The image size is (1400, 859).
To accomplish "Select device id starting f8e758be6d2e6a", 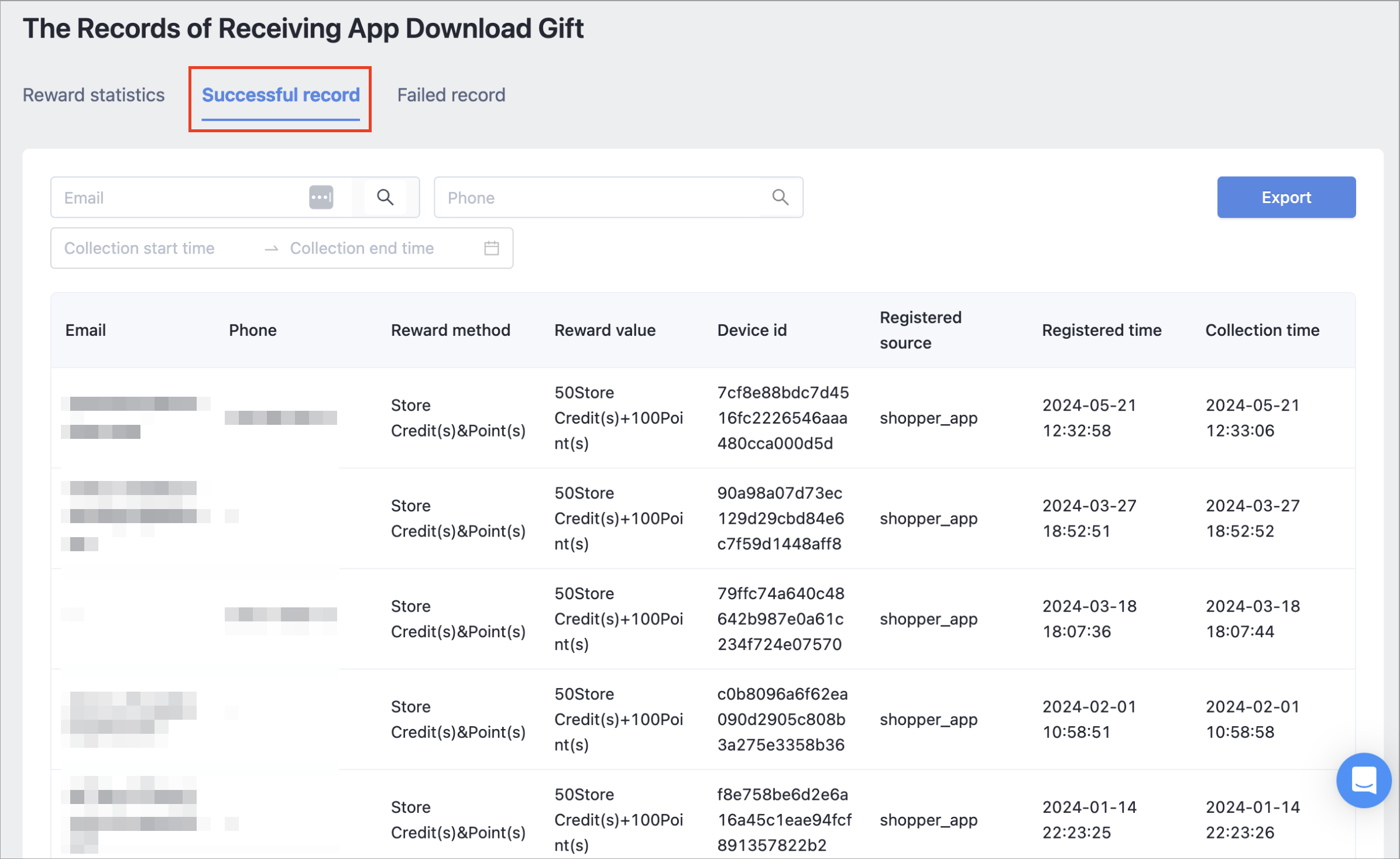I will tap(784, 820).
